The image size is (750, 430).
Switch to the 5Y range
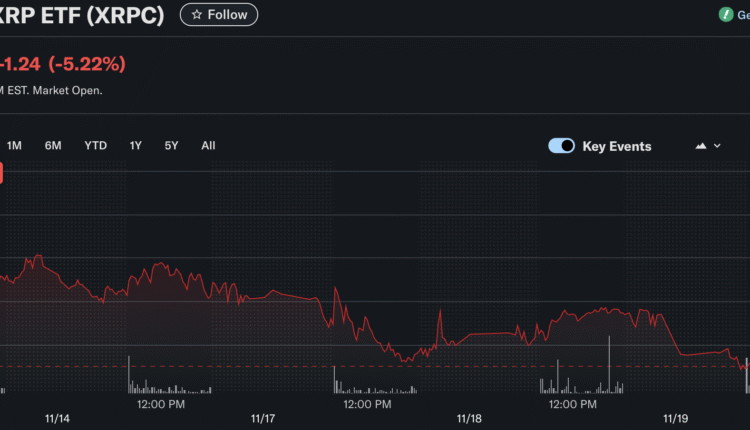click(172, 146)
